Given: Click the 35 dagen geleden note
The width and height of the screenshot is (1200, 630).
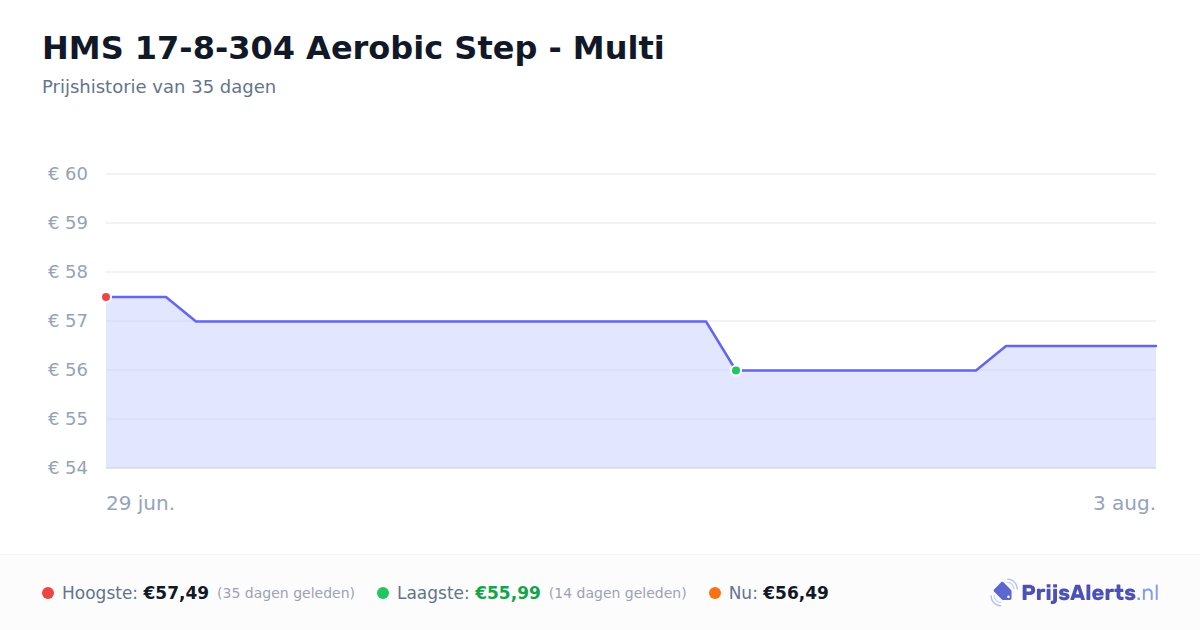Looking at the screenshot, I should 286,593.
